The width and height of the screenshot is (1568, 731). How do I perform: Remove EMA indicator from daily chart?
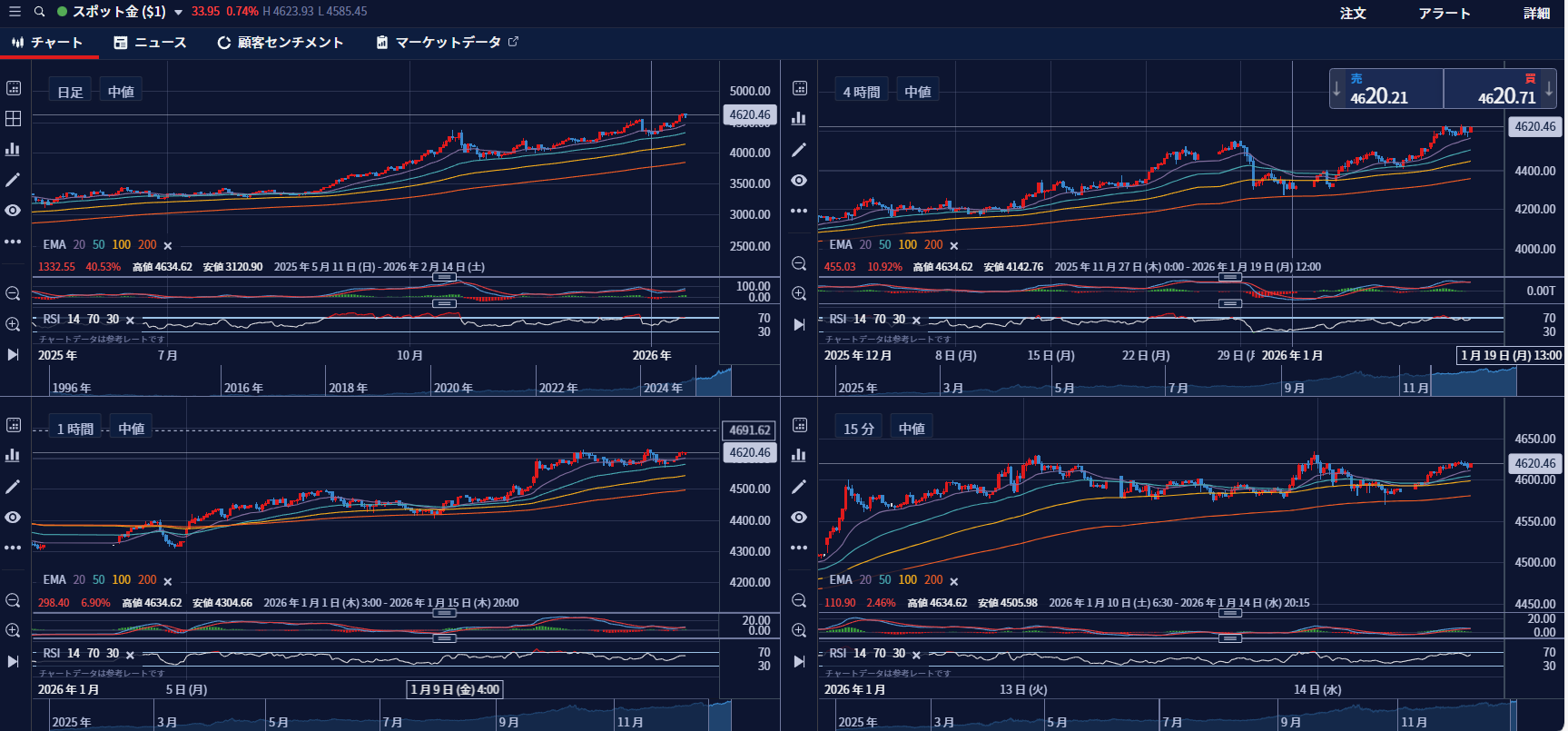(x=168, y=245)
